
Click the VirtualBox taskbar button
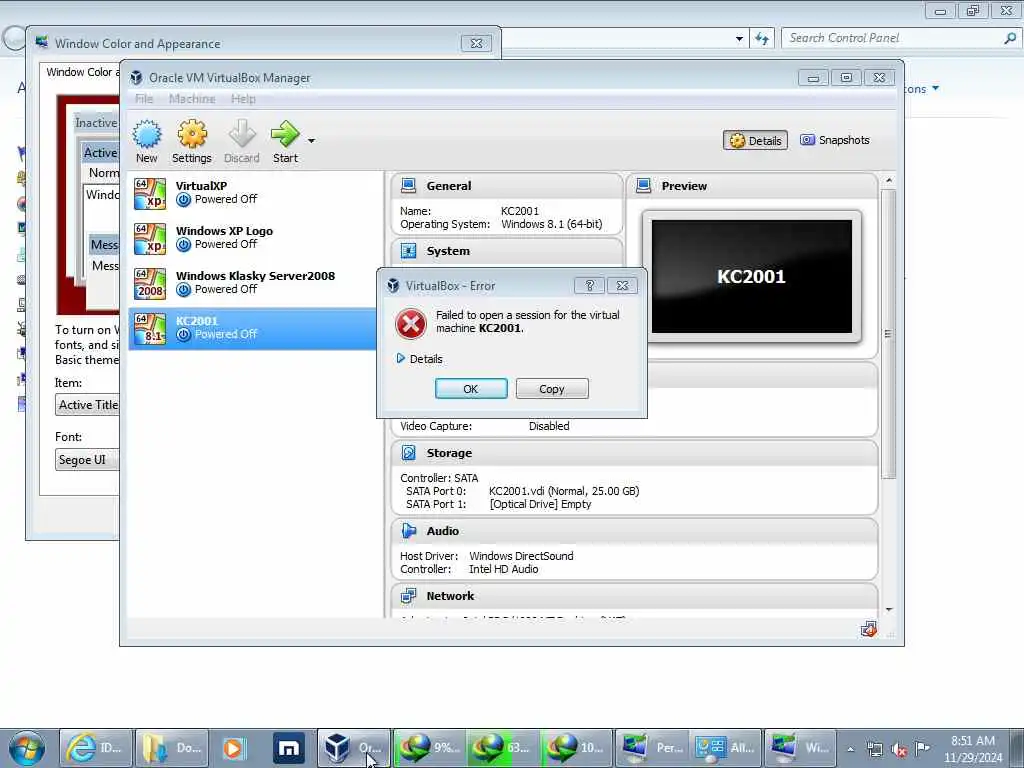click(354, 748)
